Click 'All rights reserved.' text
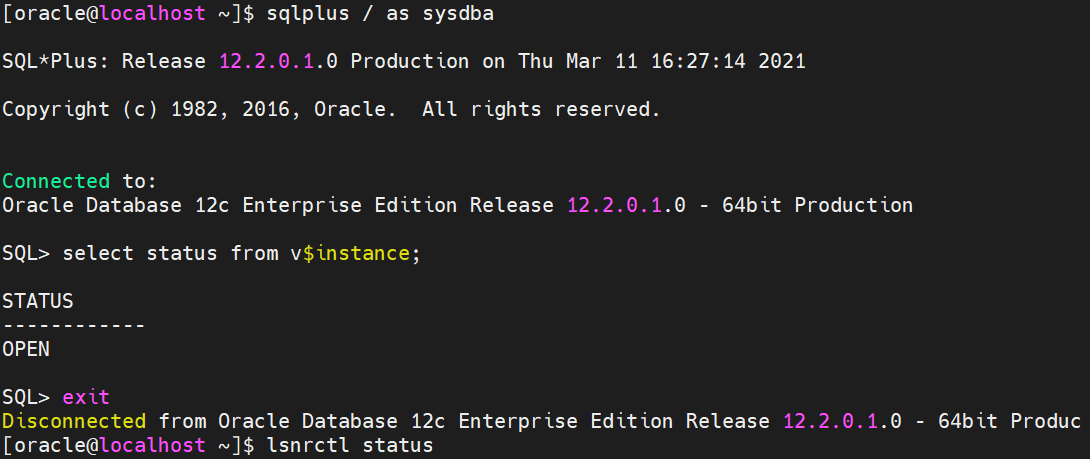The height and width of the screenshot is (459, 1090). pyautogui.click(x=541, y=109)
